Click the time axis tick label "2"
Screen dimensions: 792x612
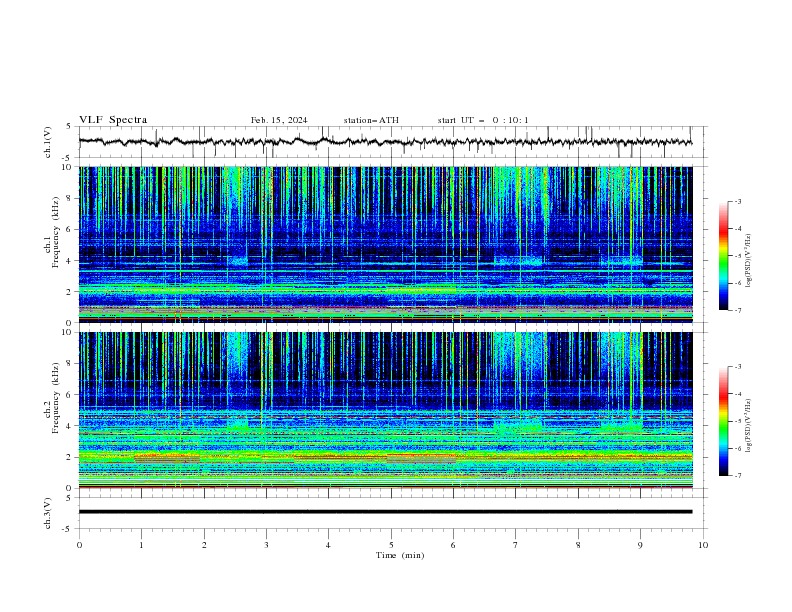204,545
